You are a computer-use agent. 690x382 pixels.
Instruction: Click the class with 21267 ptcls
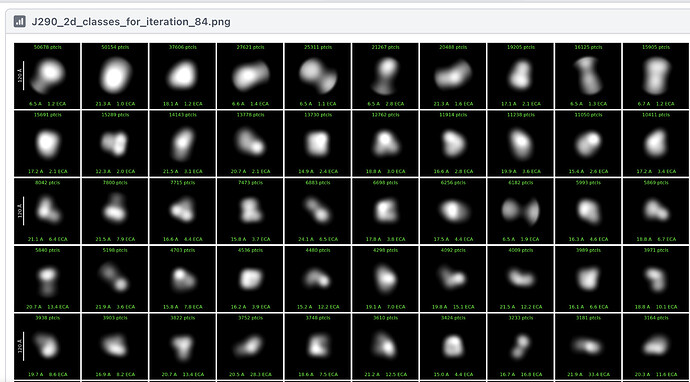385,76
